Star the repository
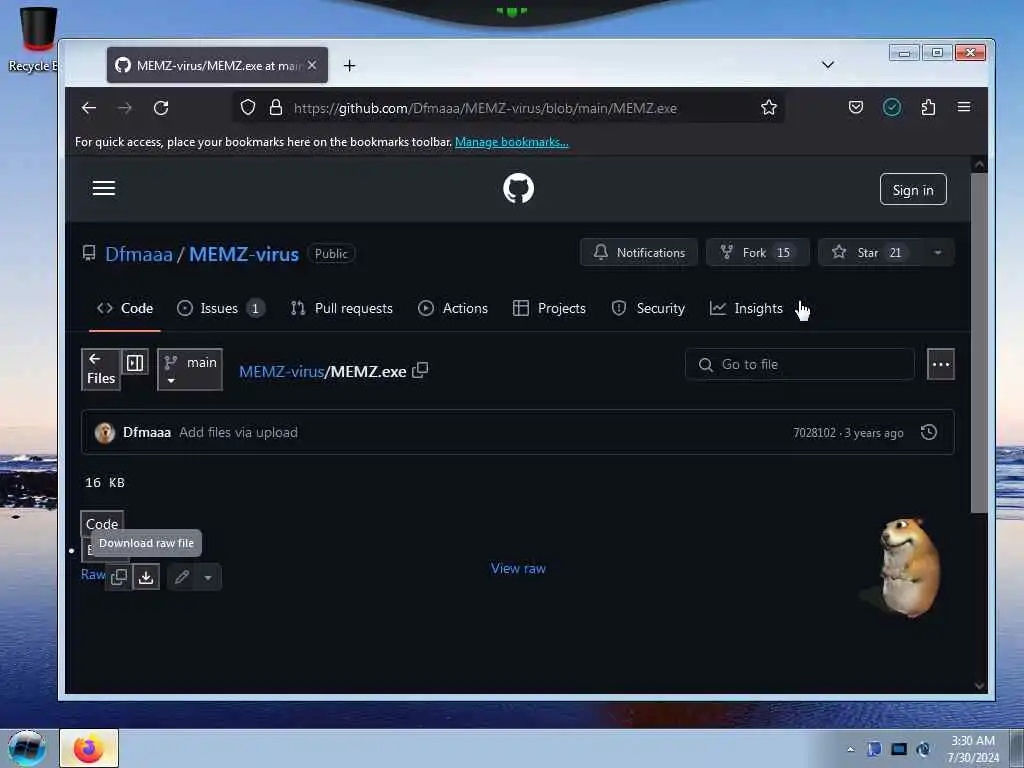 pyautogui.click(x=869, y=253)
